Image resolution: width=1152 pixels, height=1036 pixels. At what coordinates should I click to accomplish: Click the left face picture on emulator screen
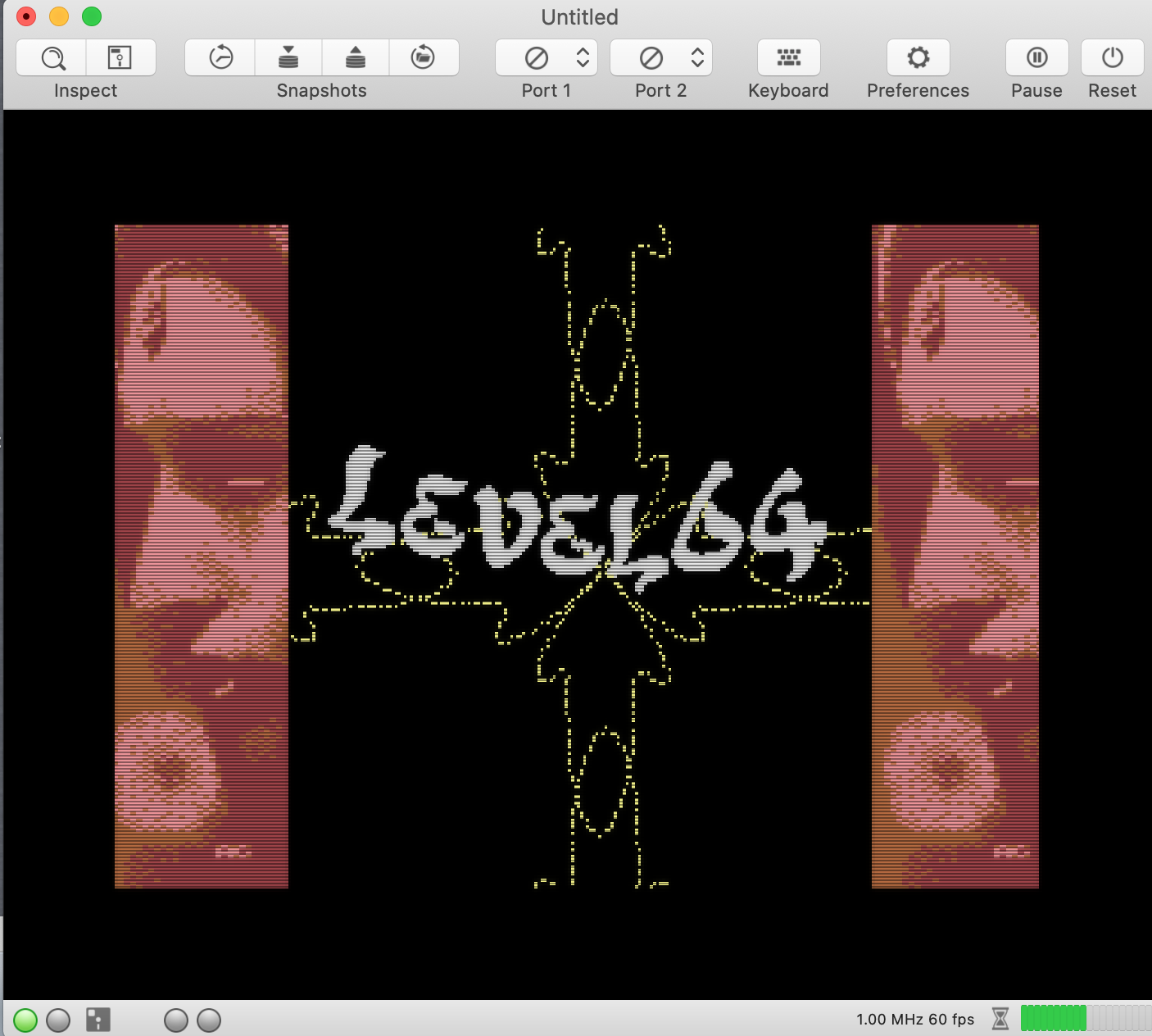202,557
